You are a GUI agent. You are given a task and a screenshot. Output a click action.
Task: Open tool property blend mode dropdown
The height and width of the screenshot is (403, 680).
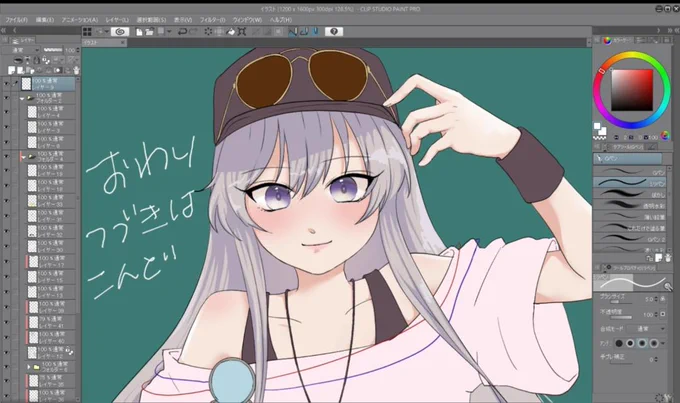pos(647,329)
